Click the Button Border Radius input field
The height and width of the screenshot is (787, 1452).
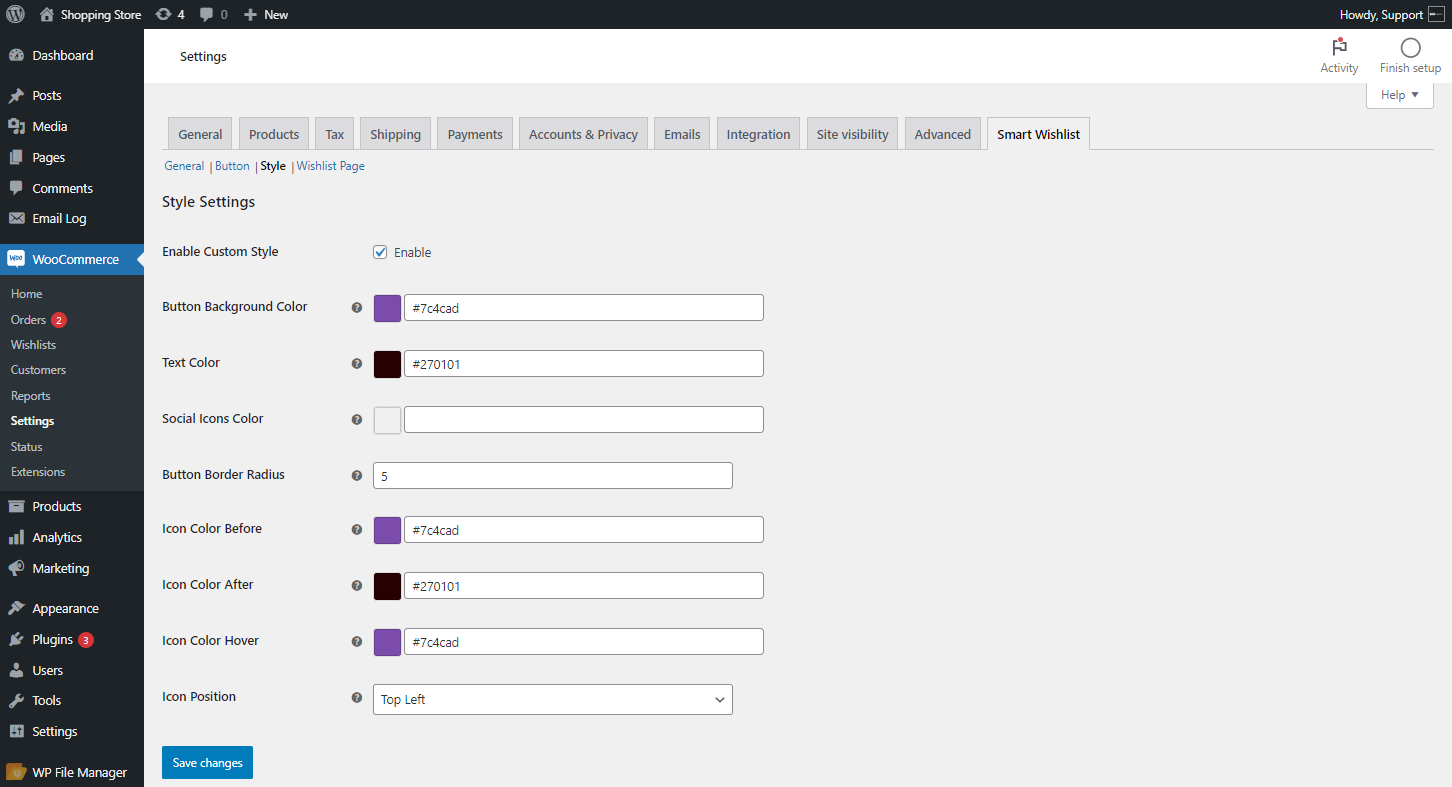[x=553, y=476]
